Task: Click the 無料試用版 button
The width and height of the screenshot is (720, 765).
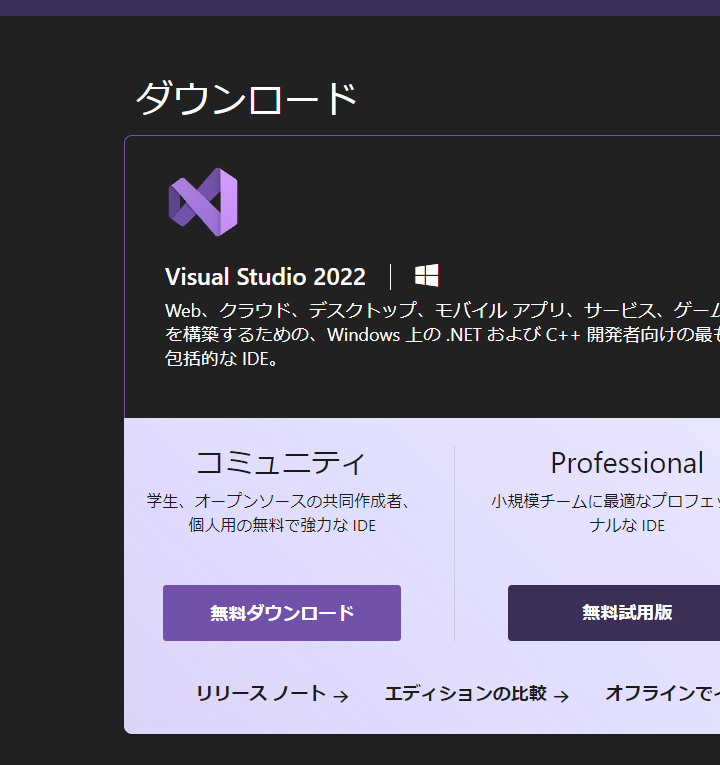Action: [614, 613]
